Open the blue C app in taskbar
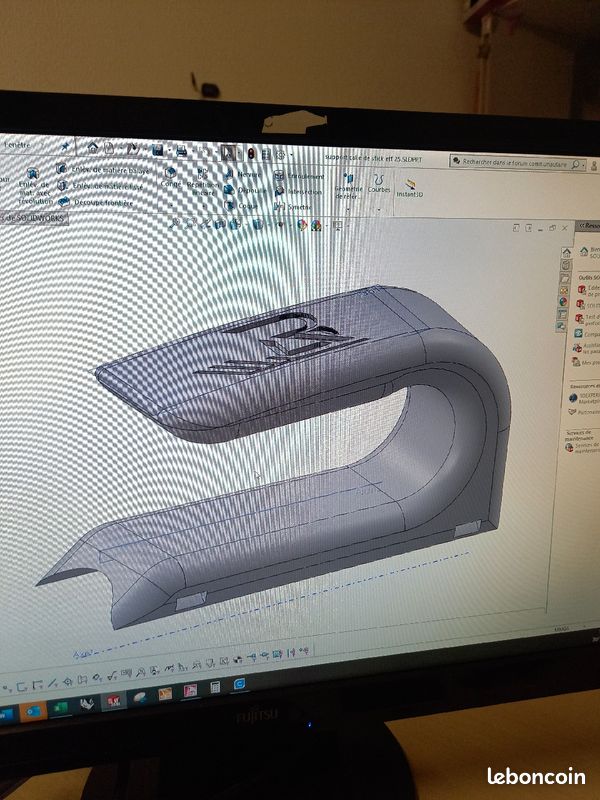This screenshot has height=800, width=600. click(x=239, y=684)
